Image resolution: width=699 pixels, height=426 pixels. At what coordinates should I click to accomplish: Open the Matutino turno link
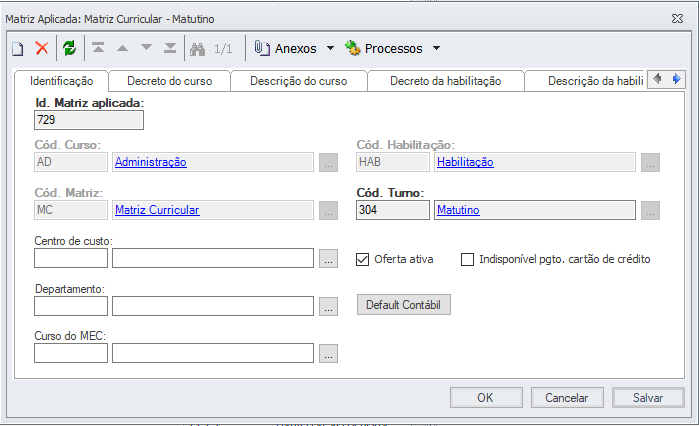click(x=458, y=210)
